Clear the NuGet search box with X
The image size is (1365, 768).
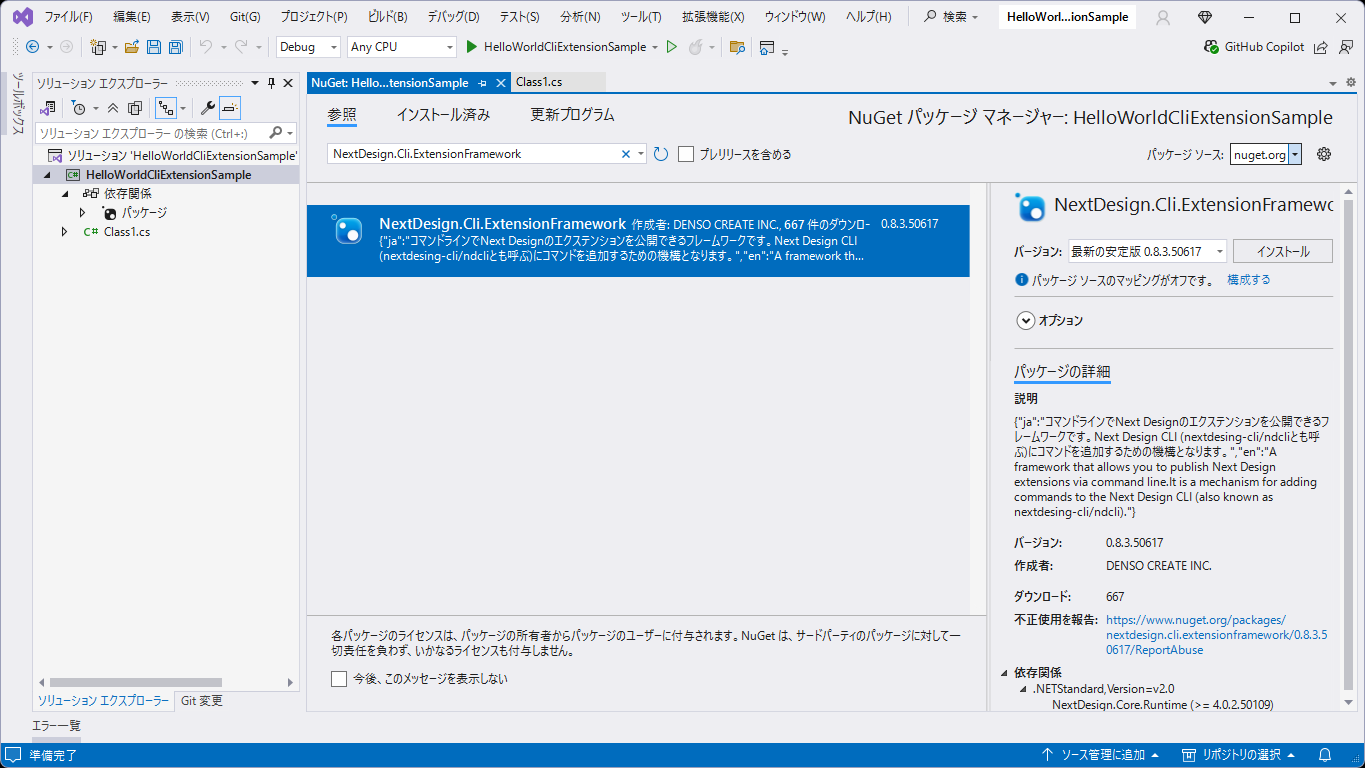click(x=626, y=154)
